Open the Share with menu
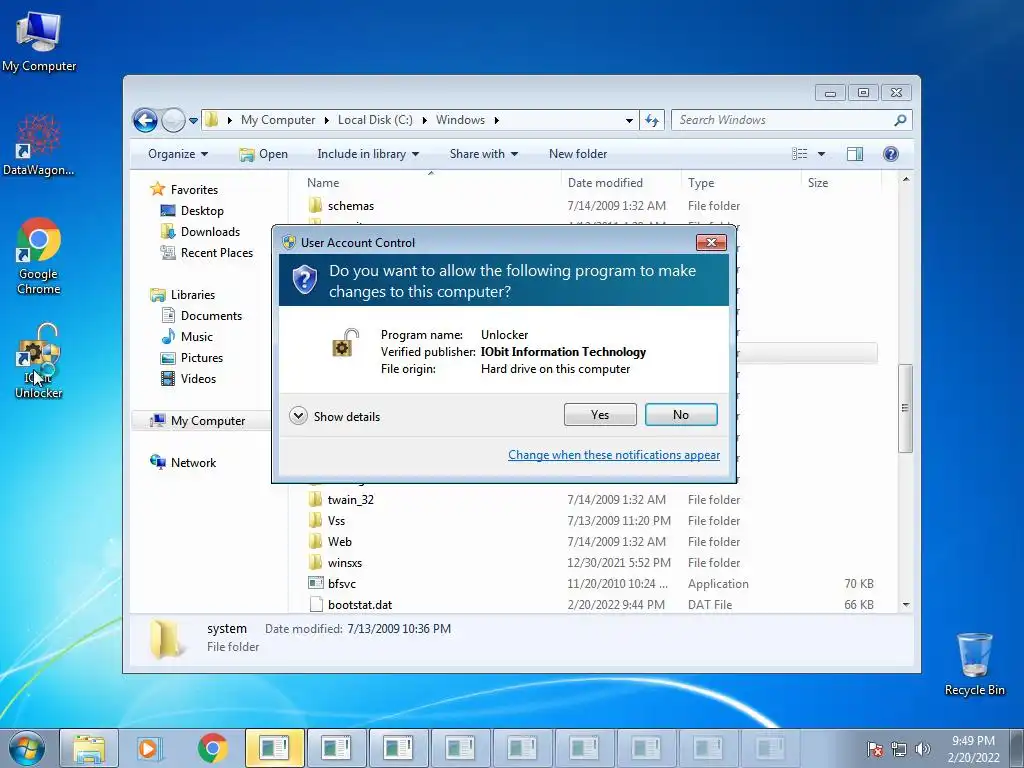Image resolution: width=1024 pixels, height=768 pixels. tap(483, 154)
